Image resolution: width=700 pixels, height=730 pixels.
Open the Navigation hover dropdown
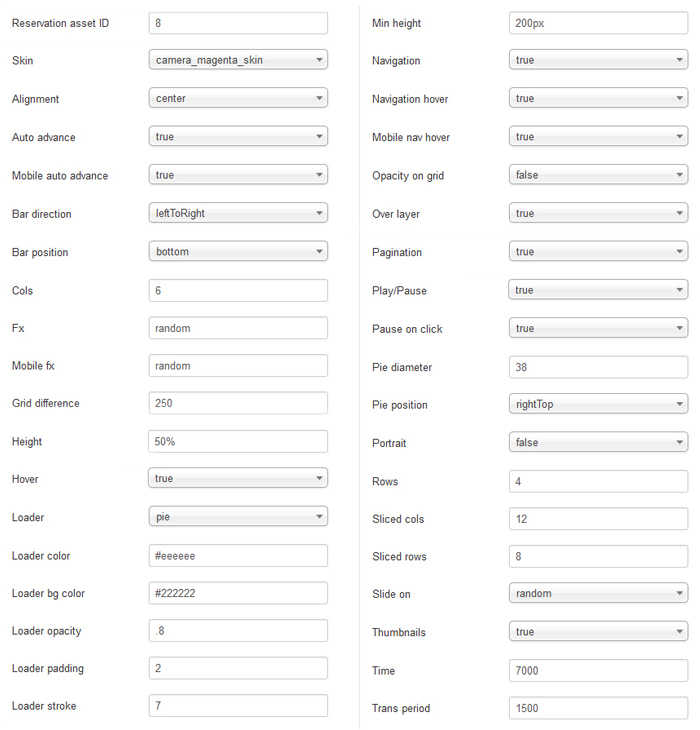click(598, 98)
